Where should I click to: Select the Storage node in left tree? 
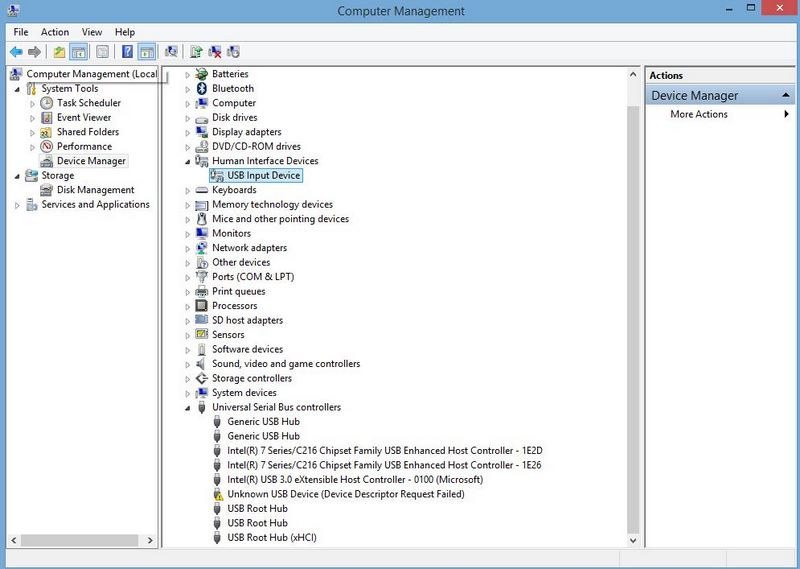(58, 175)
